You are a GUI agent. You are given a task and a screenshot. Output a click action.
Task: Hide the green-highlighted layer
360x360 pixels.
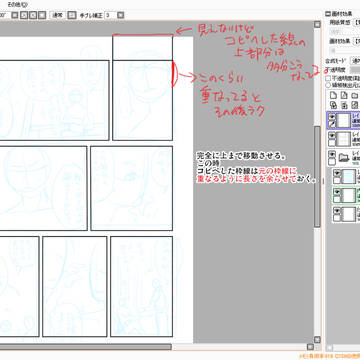pos(338,192)
